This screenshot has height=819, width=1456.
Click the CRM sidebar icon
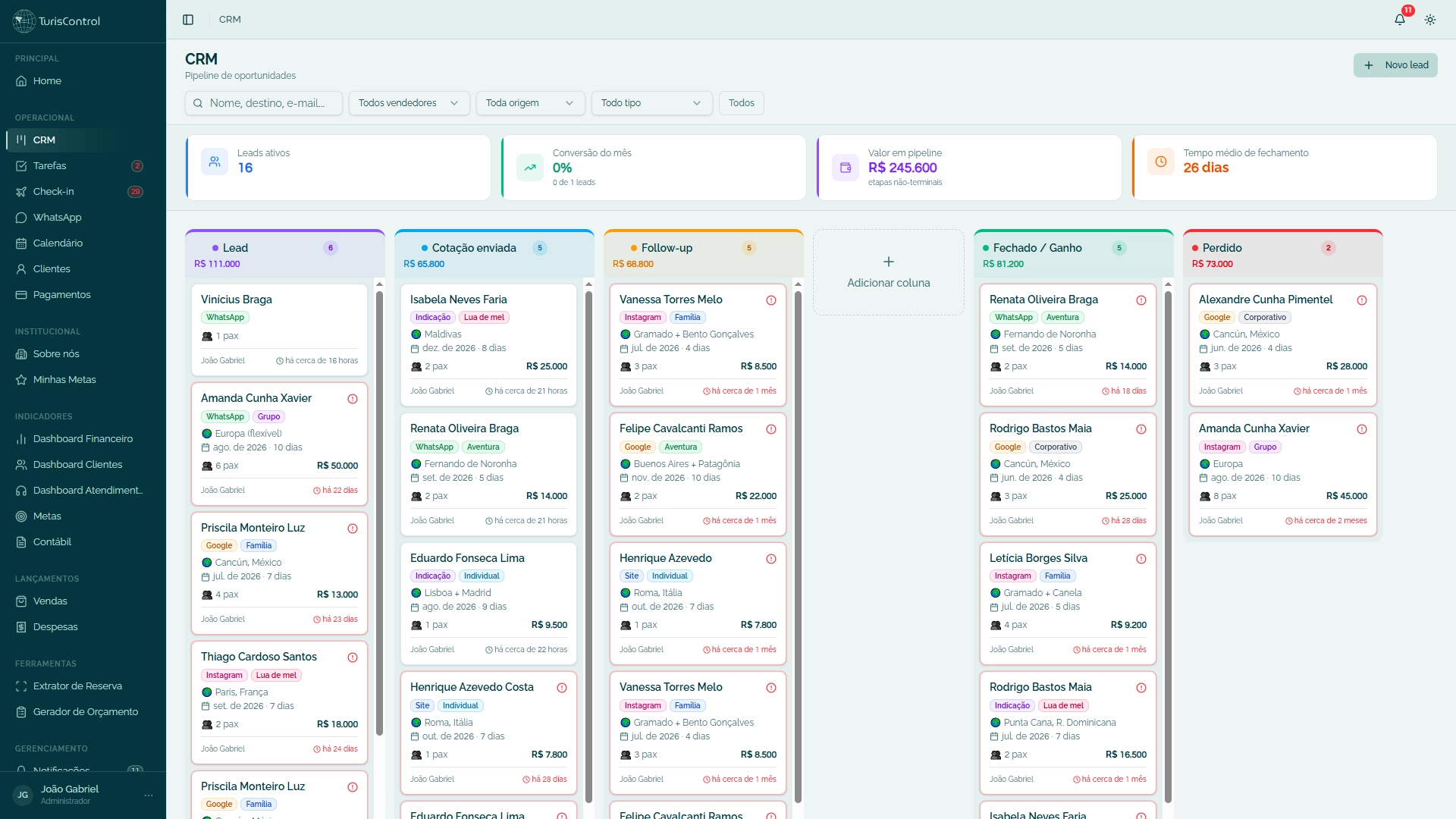point(21,140)
